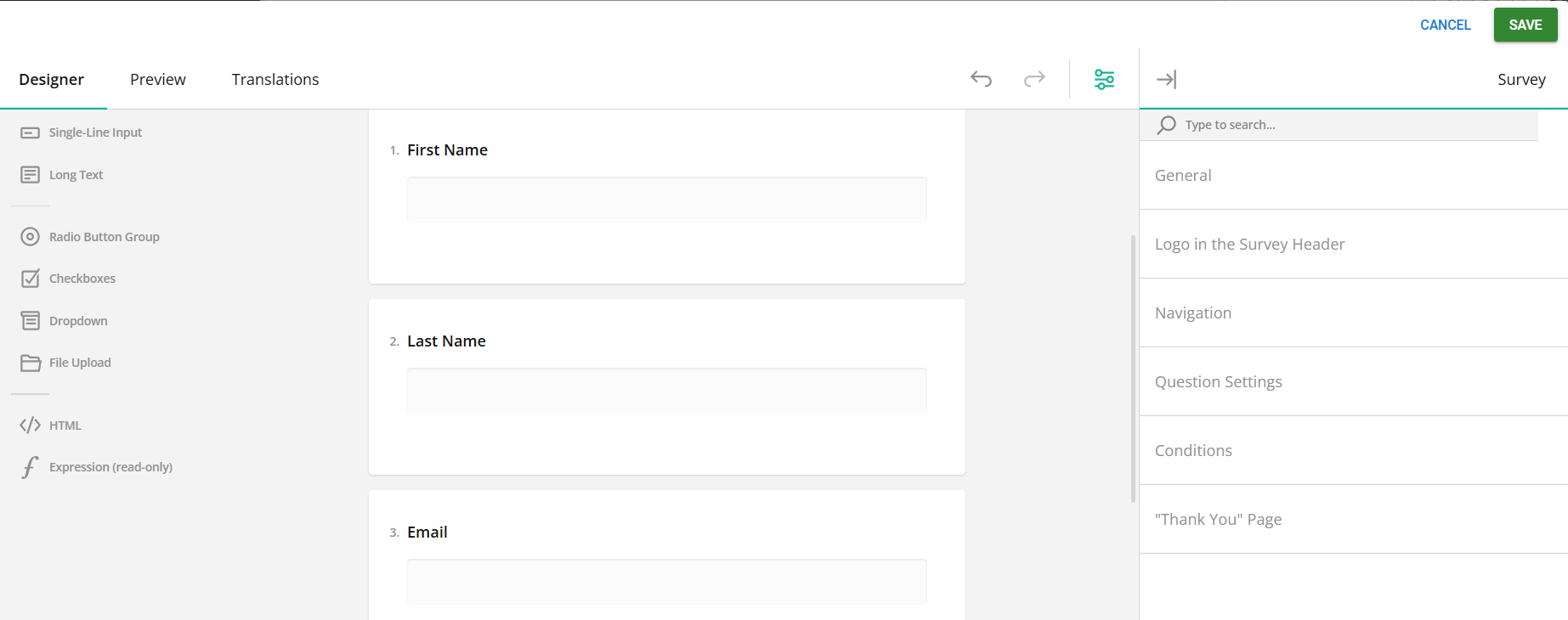Select the File Upload icon

click(x=31, y=362)
